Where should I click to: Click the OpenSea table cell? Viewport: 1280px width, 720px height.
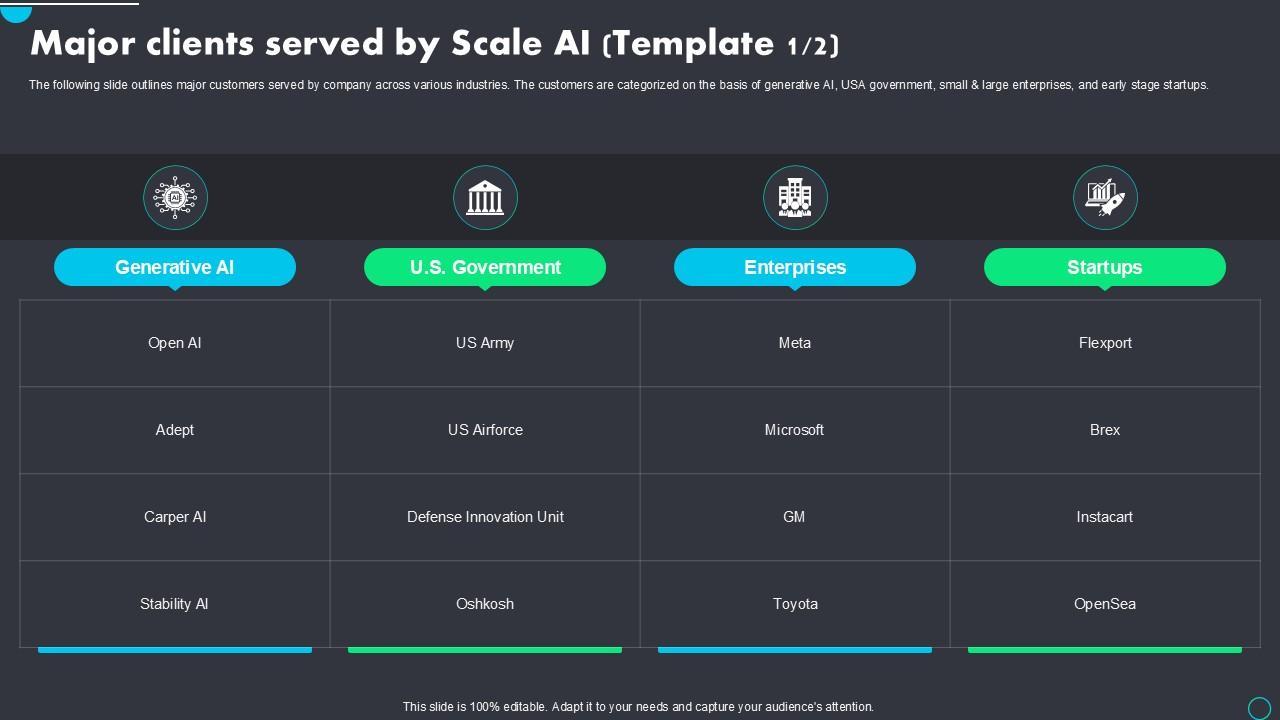coord(1105,604)
